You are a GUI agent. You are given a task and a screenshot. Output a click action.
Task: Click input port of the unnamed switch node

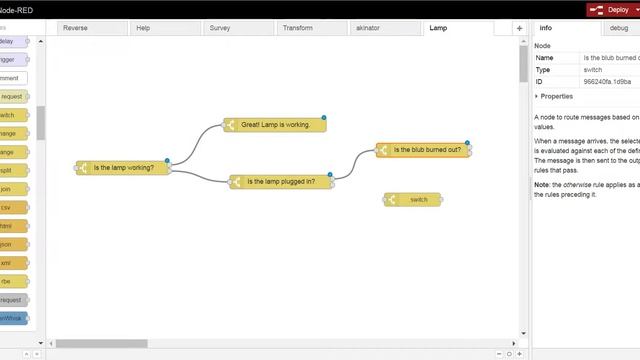(x=384, y=200)
